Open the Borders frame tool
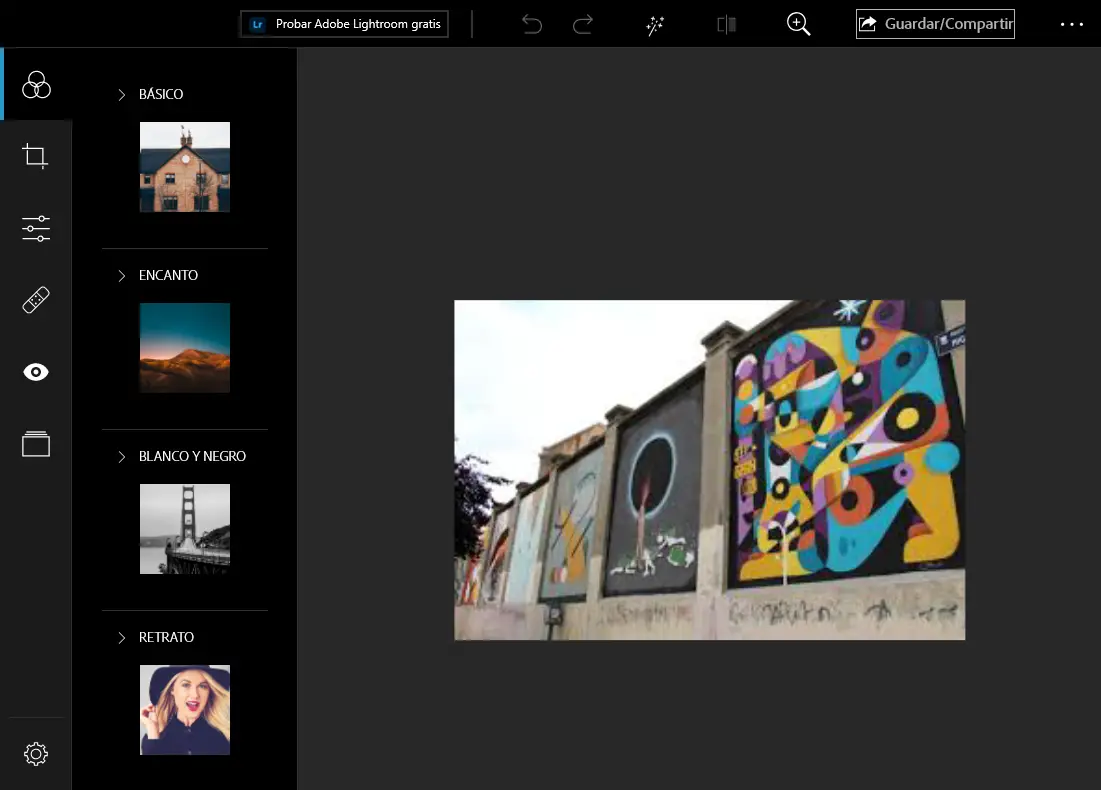 coord(36,444)
